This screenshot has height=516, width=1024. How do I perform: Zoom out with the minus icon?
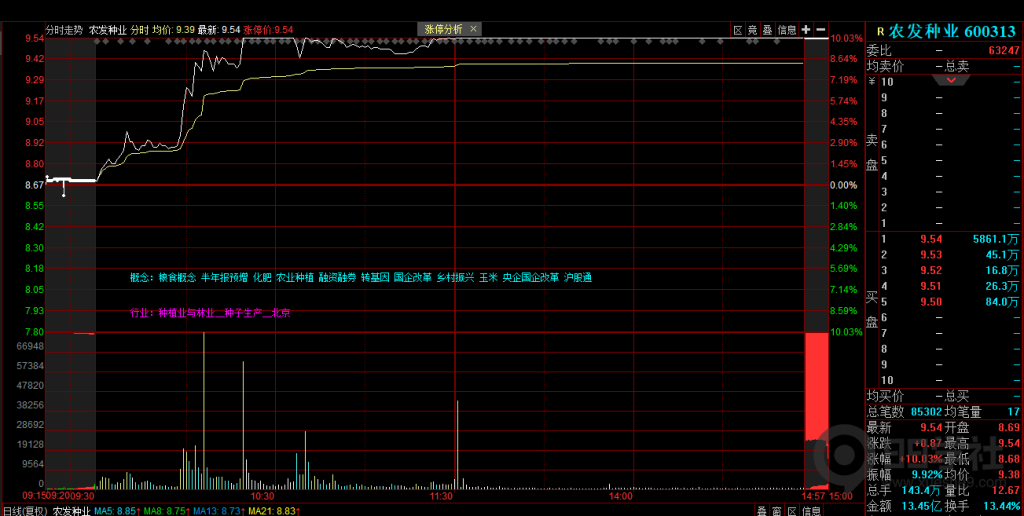pos(821,30)
